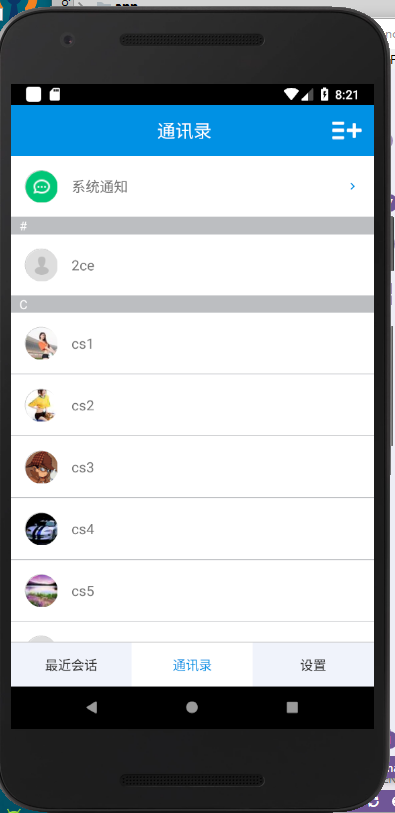Tap the Android recent apps square button
The width and height of the screenshot is (395, 813).
pos(292,707)
